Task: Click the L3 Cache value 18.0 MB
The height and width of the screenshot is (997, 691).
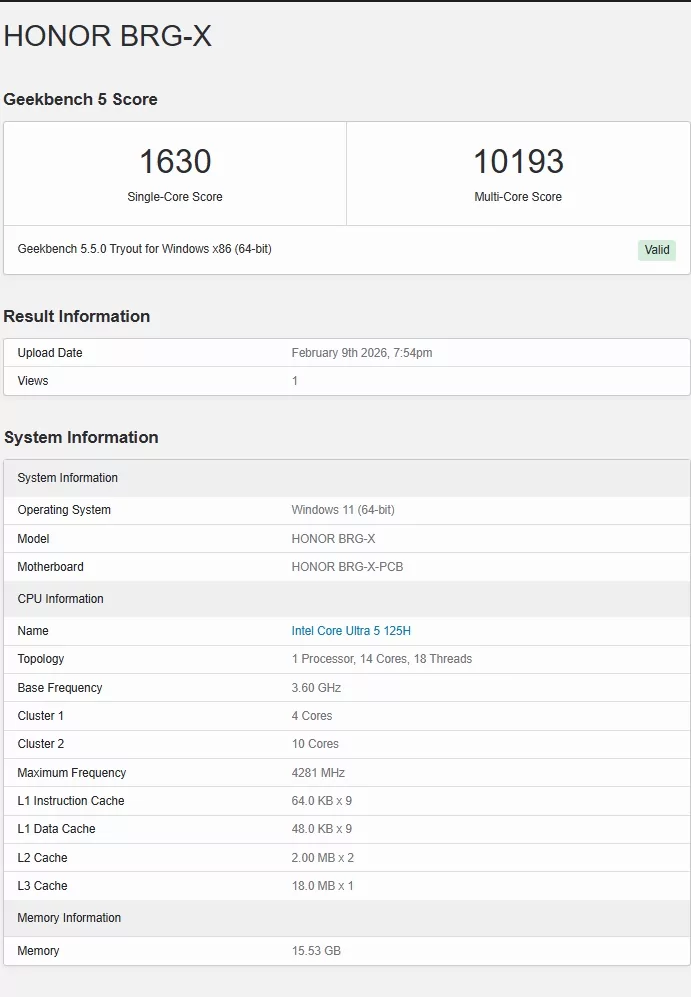Action: (x=322, y=886)
